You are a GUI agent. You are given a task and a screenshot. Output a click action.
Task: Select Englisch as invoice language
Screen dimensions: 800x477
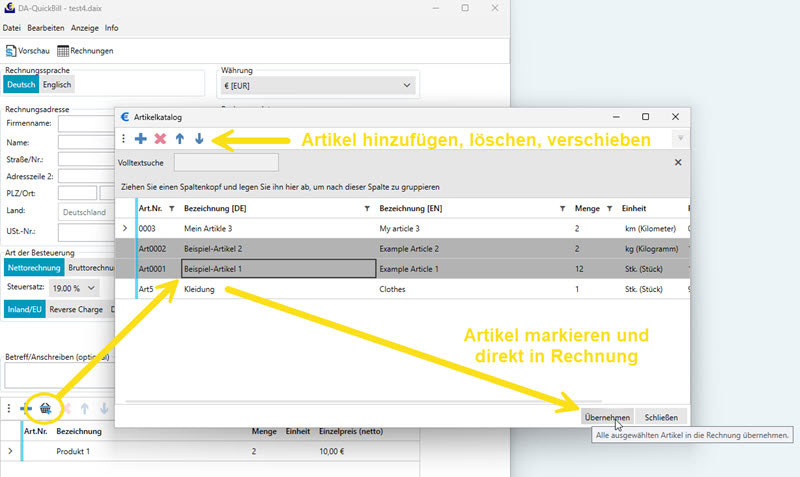[x=57, y=85]
